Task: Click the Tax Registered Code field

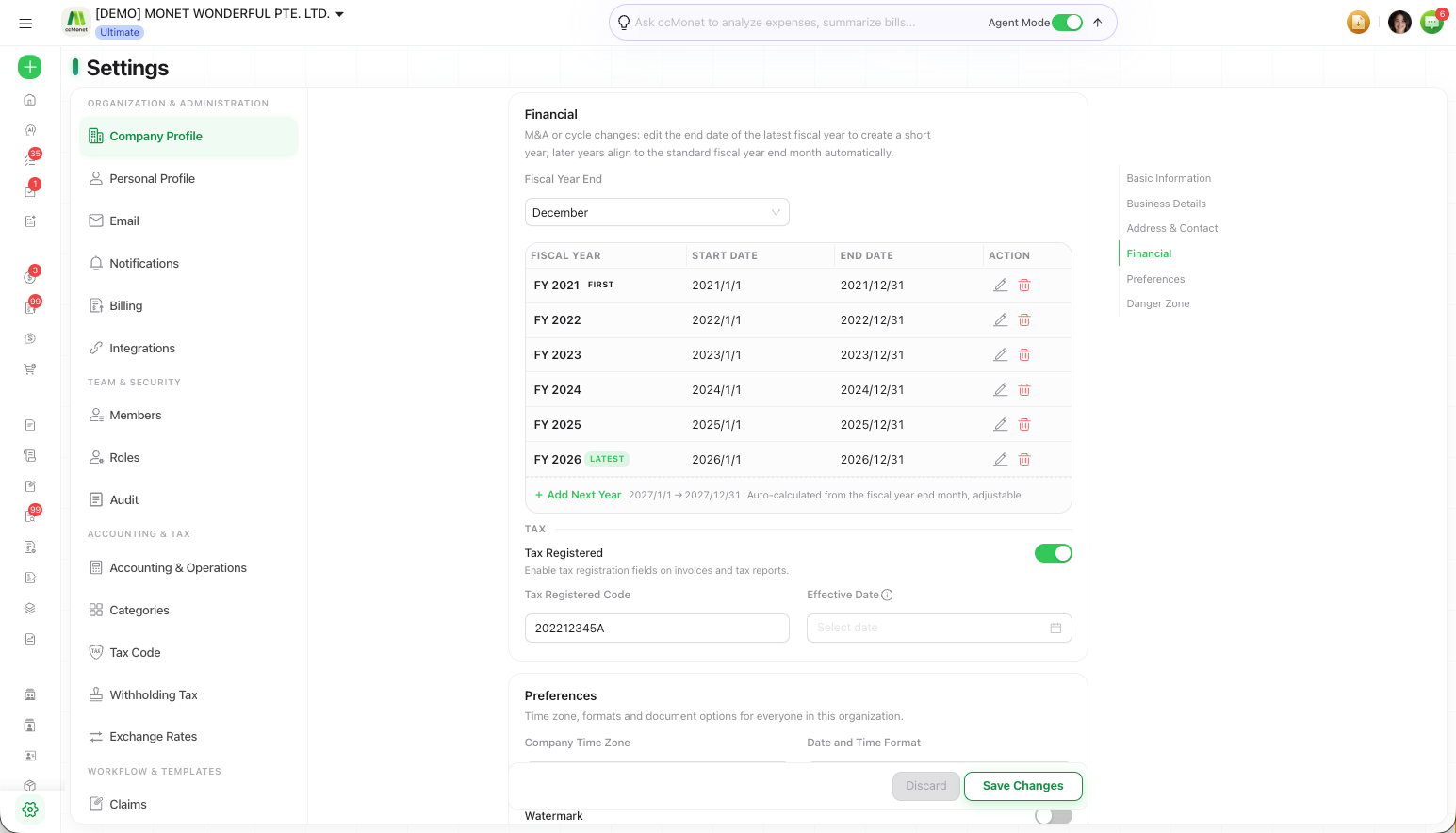Action: pos(657,629)
